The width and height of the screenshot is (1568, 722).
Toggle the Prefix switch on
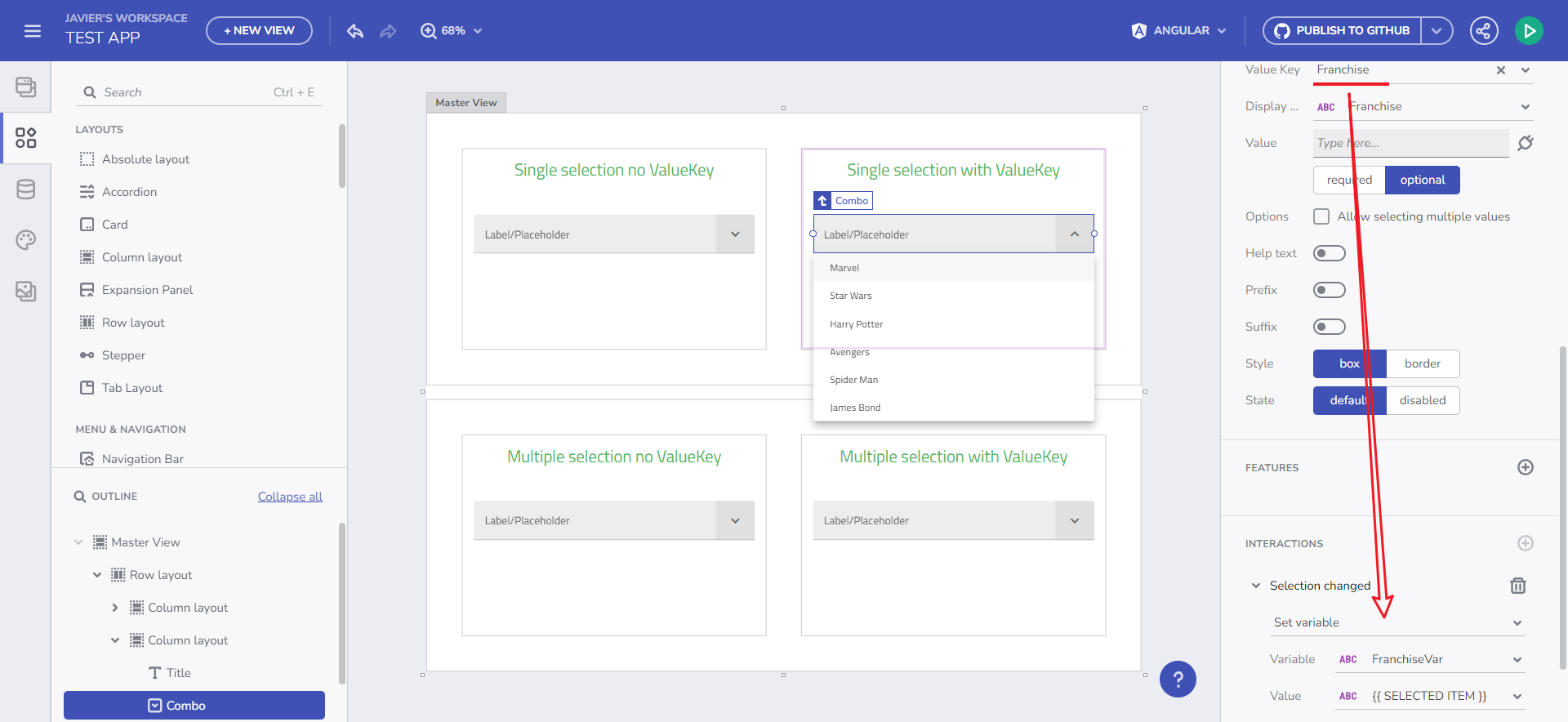click(1329, 290)
